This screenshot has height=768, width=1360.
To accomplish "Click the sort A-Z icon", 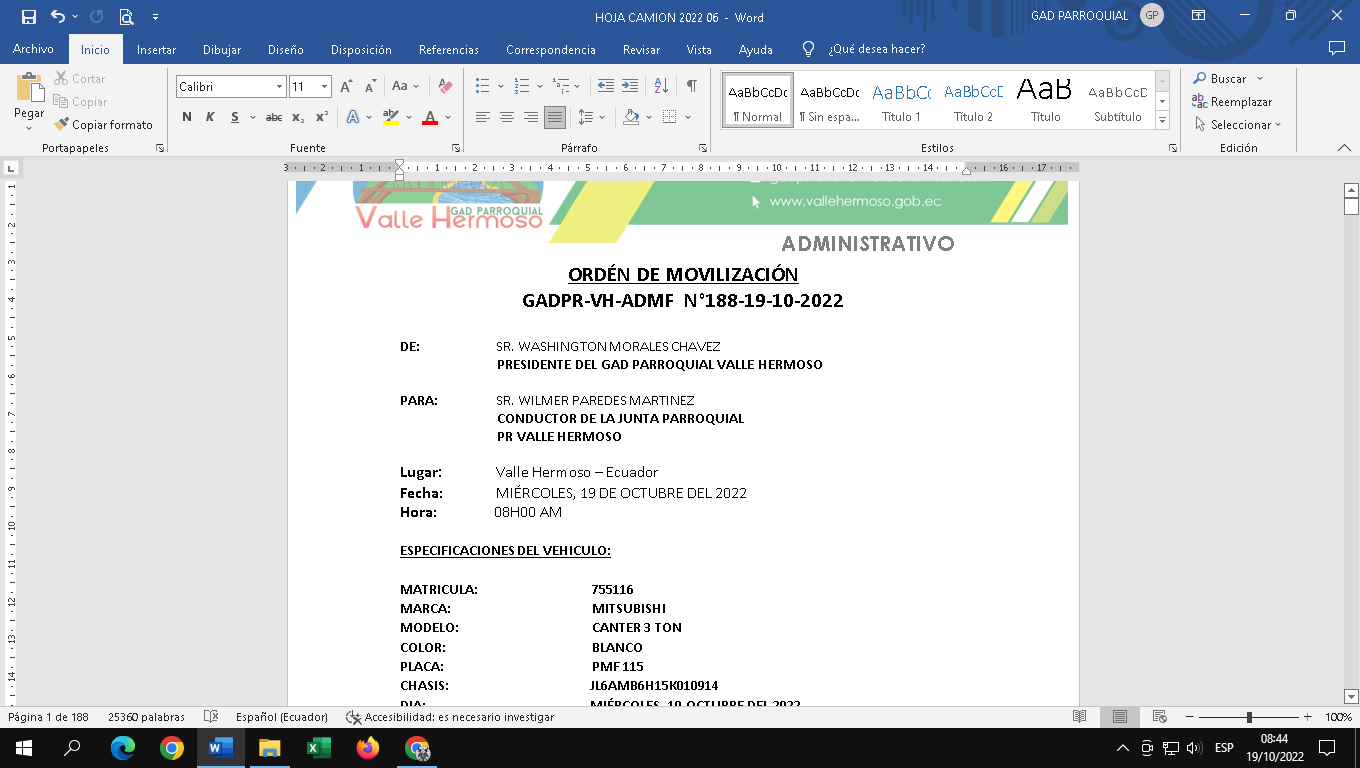I will 661,87.
